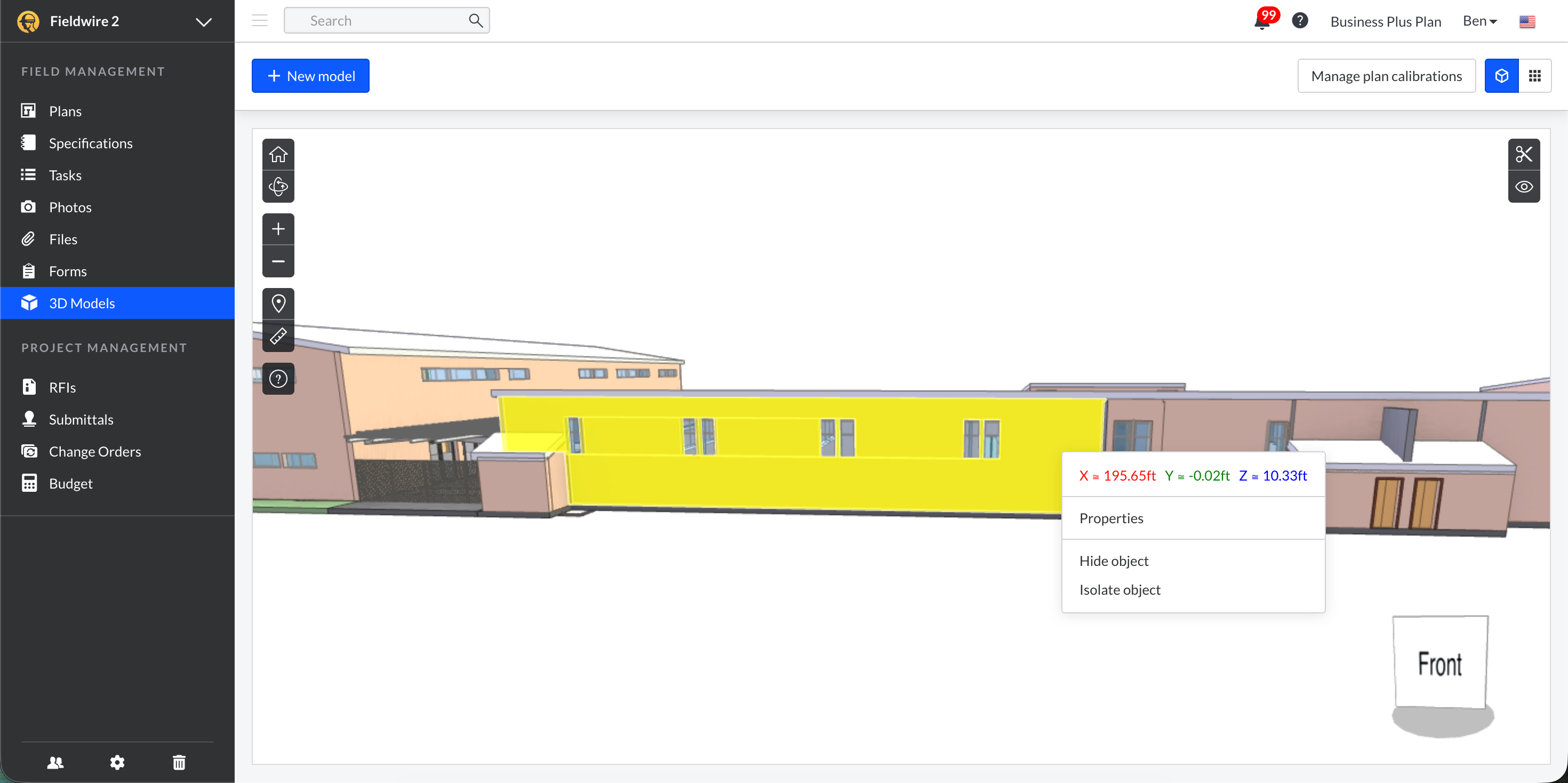Switch to 3D cube view mode
This screenshot has width=1568, height=783.
(1501, 76)
